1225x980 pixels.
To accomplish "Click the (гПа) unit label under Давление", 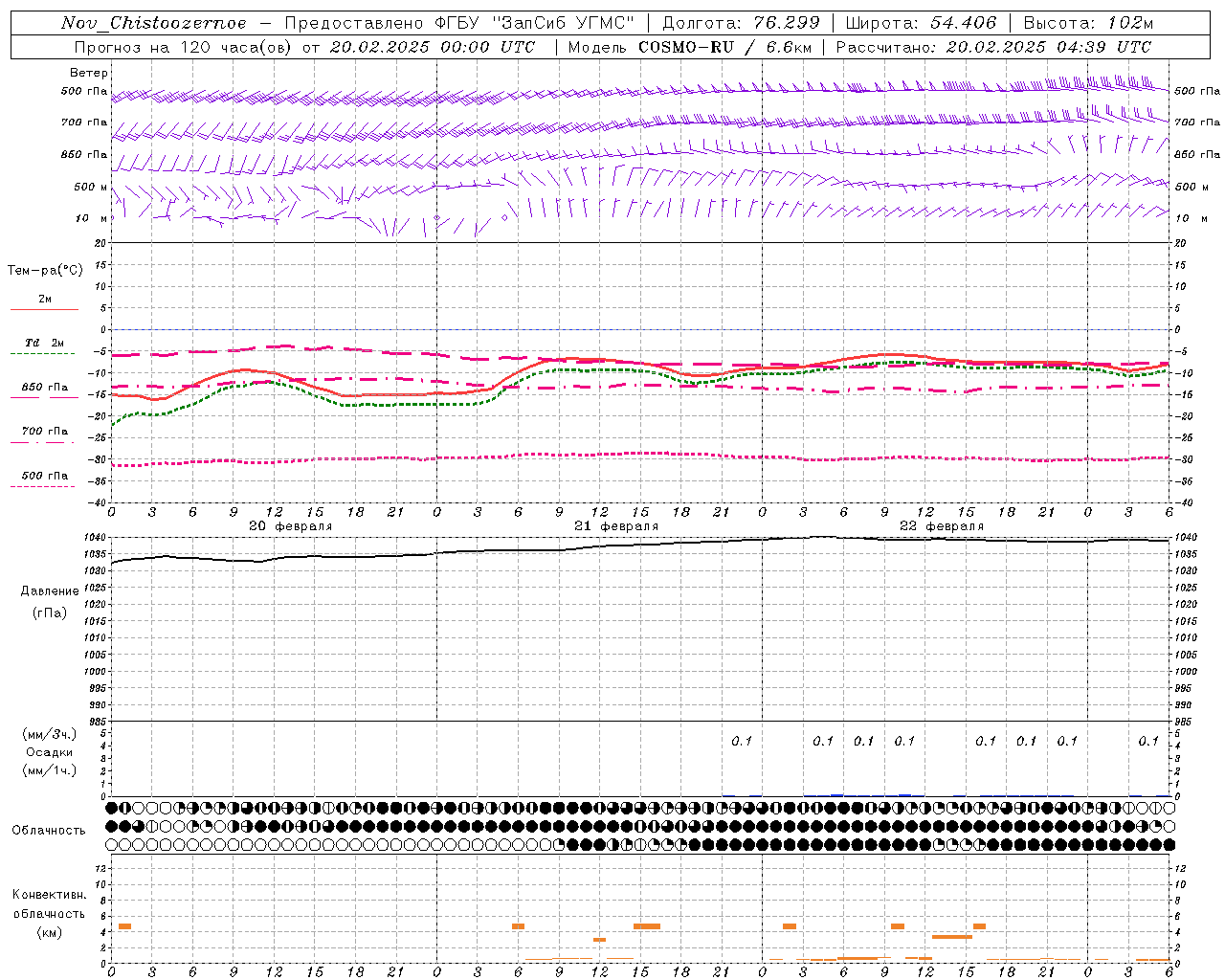I will click(x=50, y=612).
